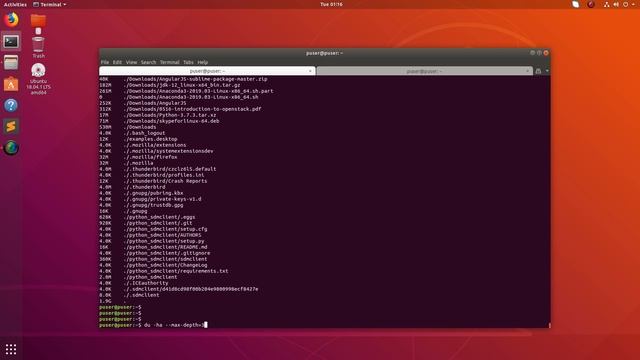The height and width of the screenshot is (360, 640).
Task: Open the File menu in terminal
Action: point(105,62)
